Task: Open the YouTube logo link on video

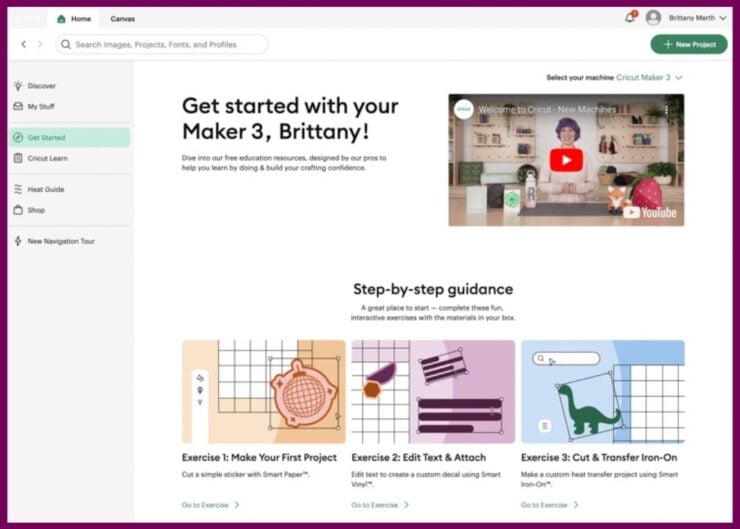Action: tap(650, 212)
